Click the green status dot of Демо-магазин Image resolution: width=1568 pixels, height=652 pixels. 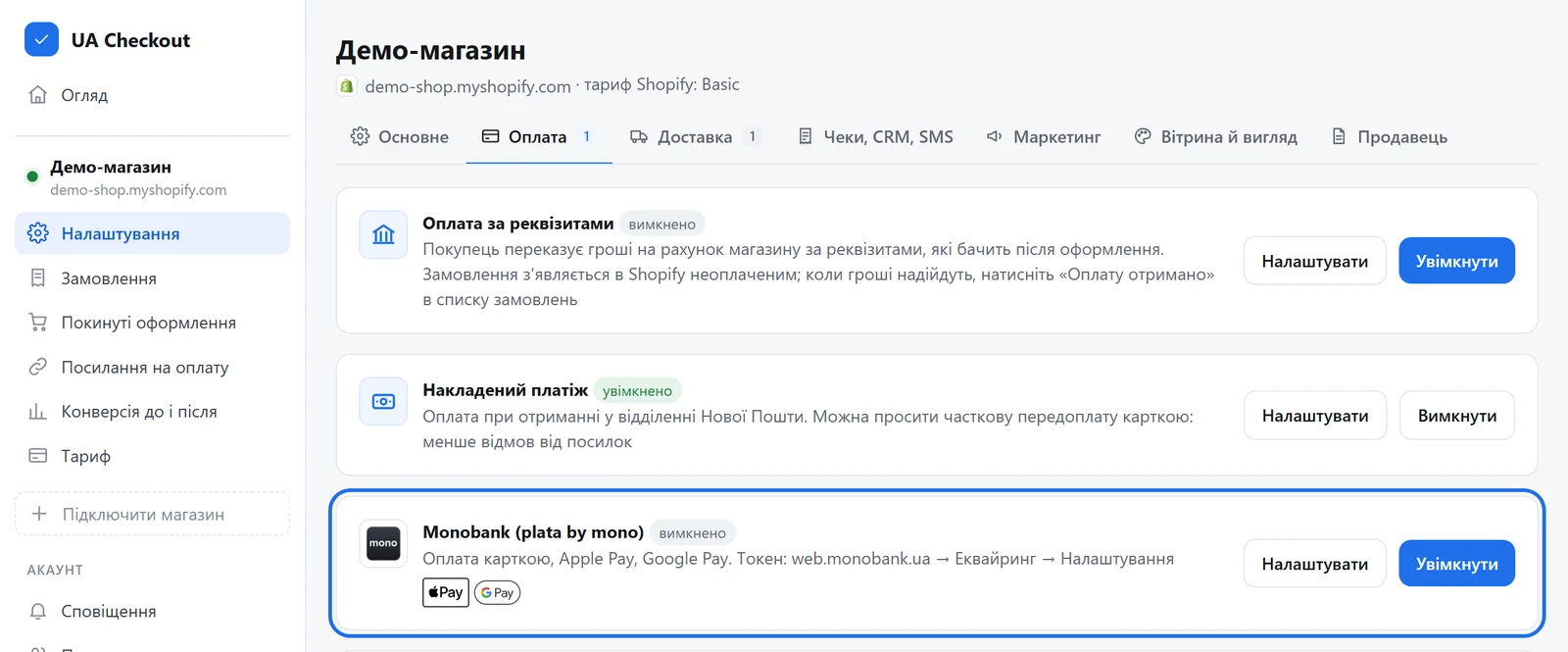point(32,176)
